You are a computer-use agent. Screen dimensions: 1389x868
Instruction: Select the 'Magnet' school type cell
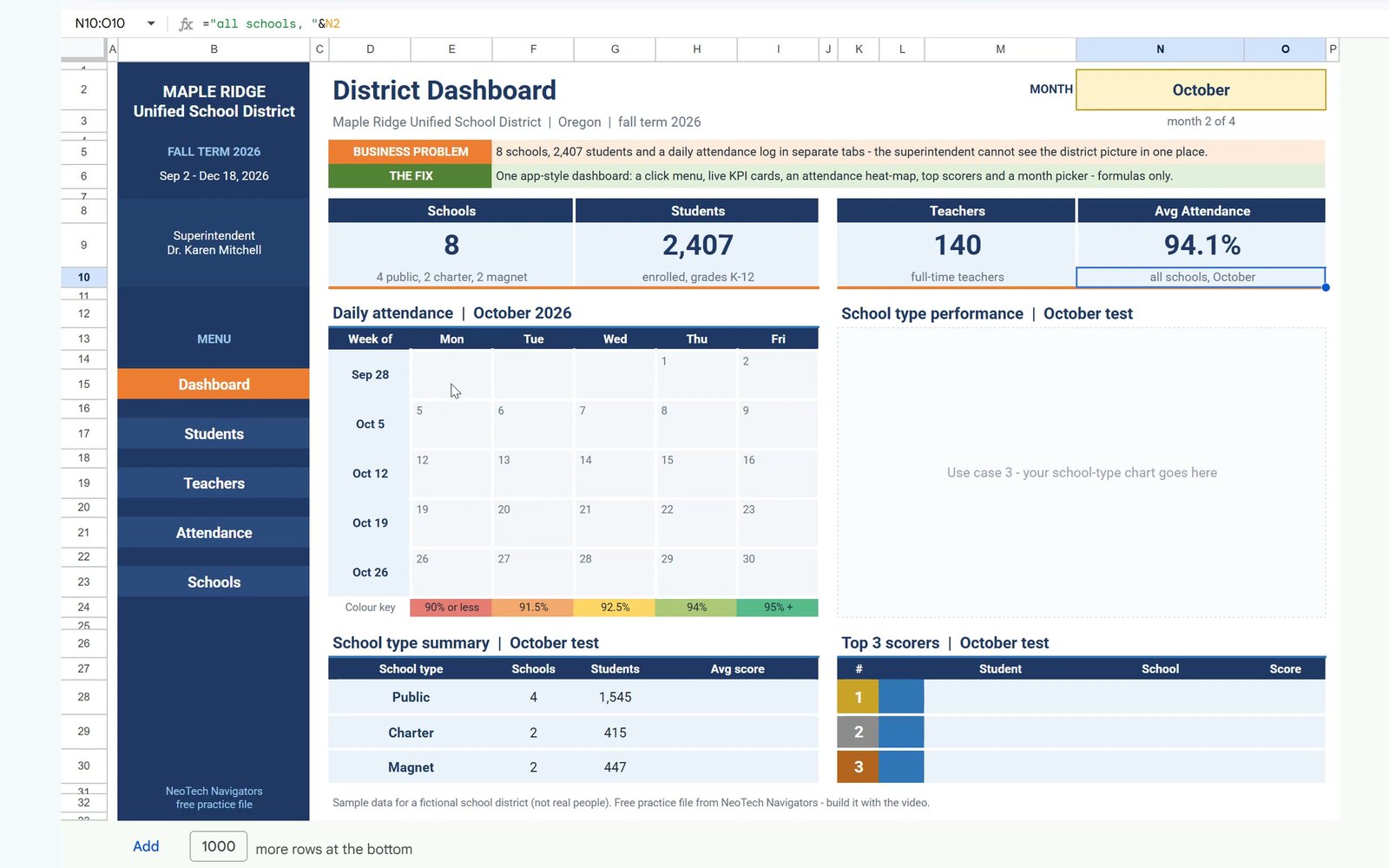pos(411,767)
